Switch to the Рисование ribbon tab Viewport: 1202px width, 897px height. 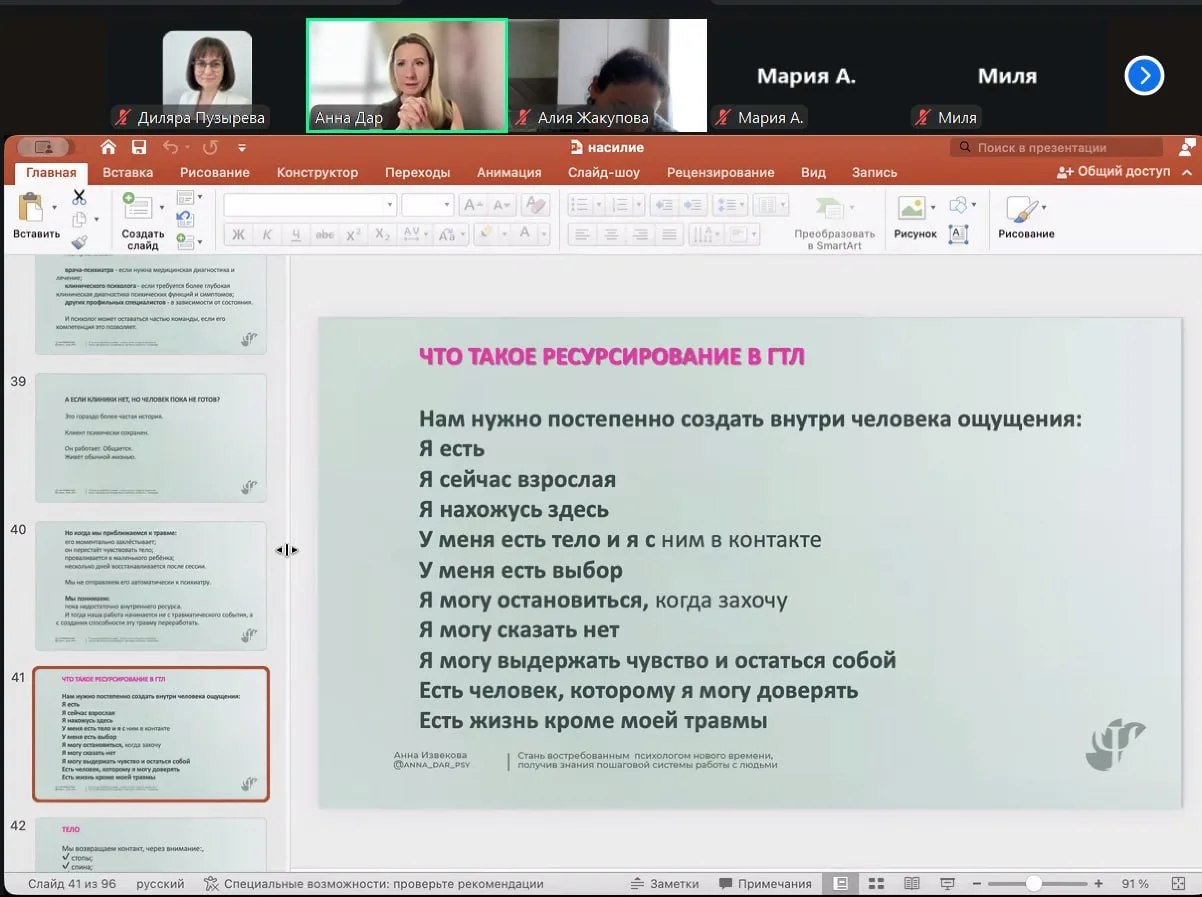coord(215,172)
